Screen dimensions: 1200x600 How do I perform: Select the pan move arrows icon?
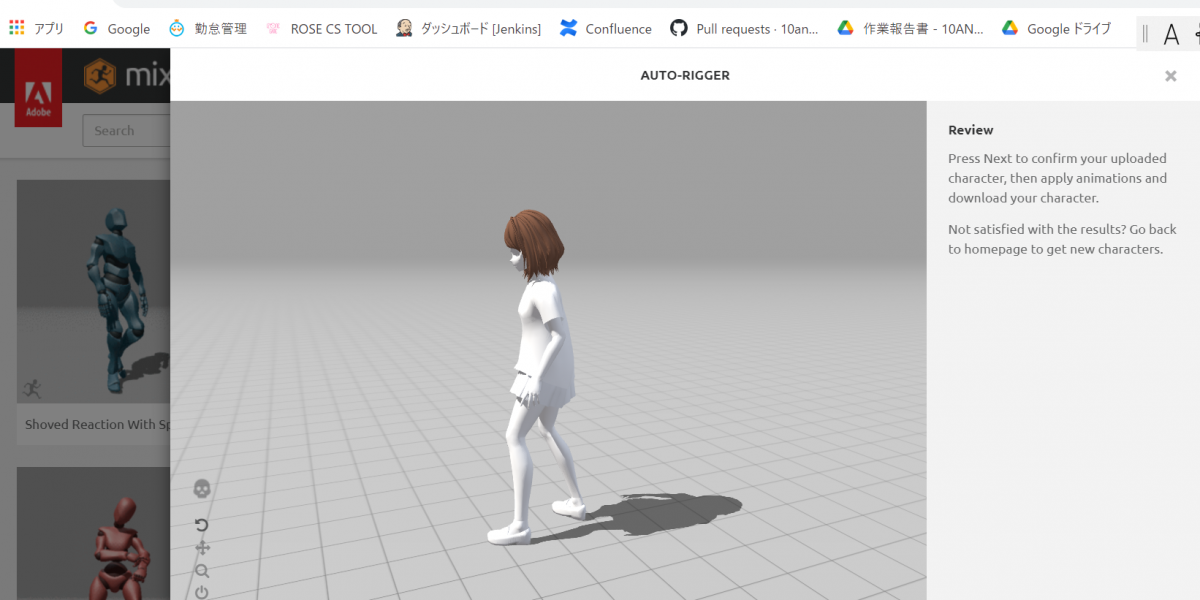click(x=202, y=548)
